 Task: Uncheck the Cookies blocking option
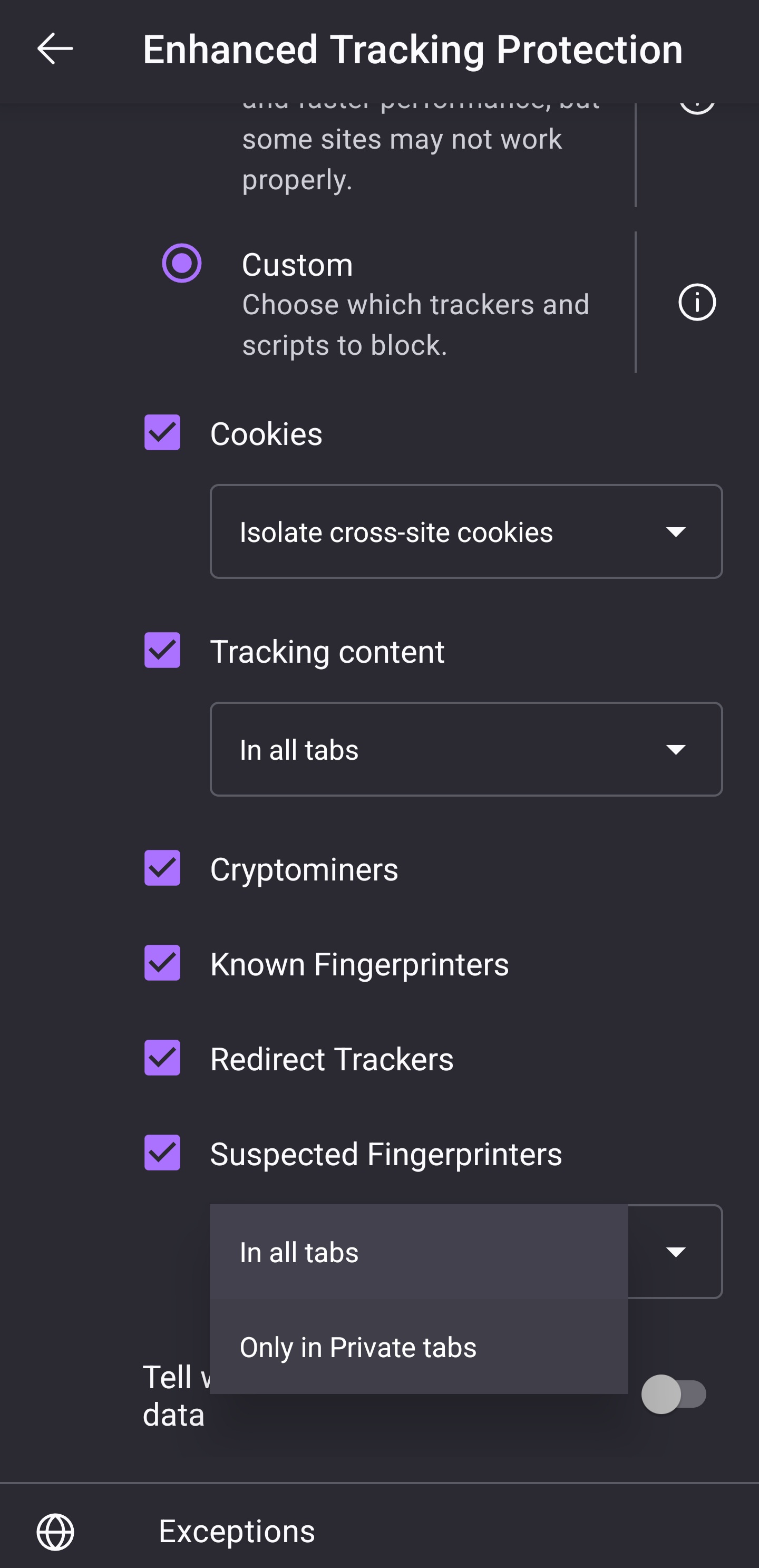click(x=161, y=433)
